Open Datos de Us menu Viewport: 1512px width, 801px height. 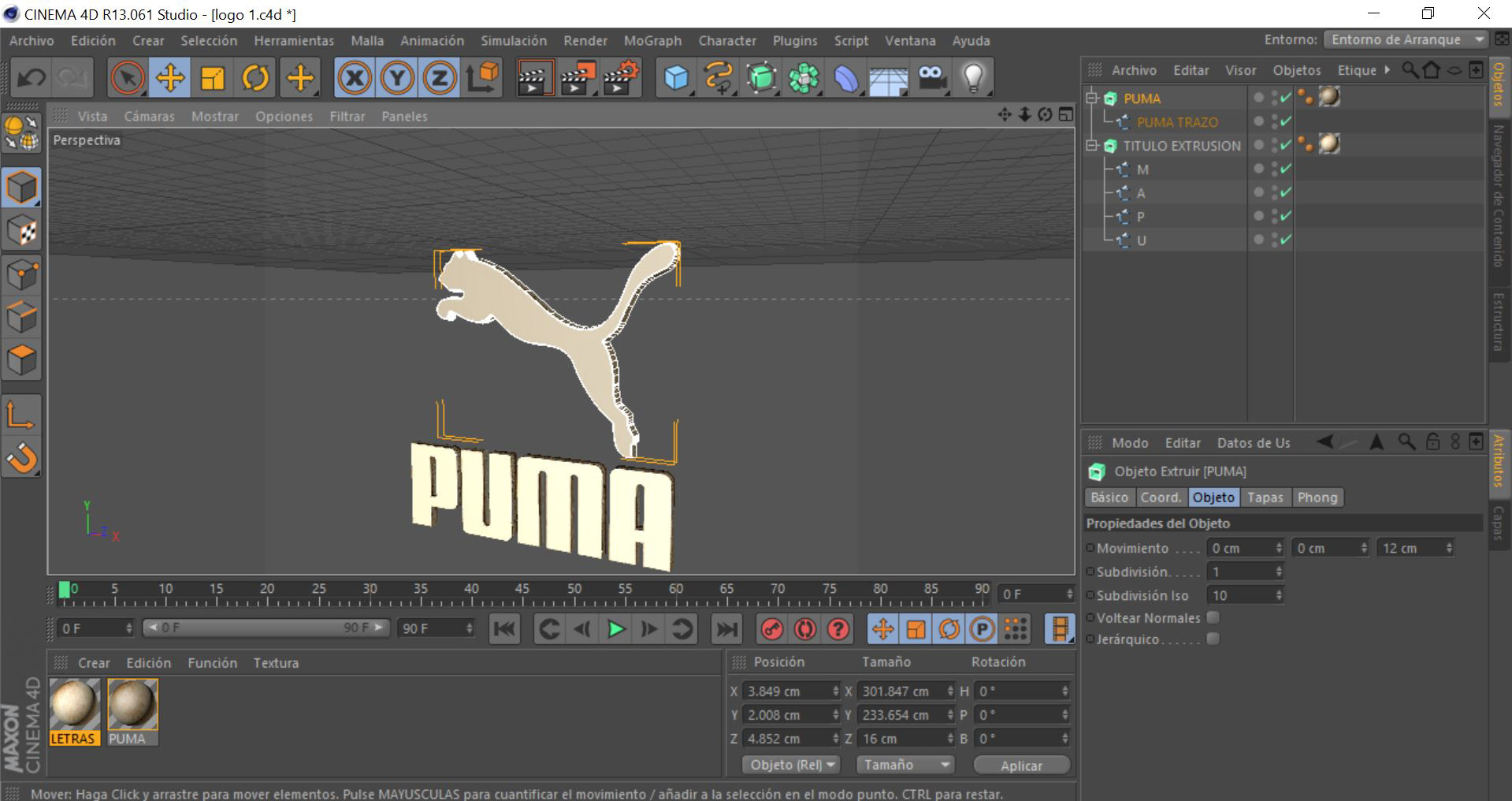[1254, 443]
